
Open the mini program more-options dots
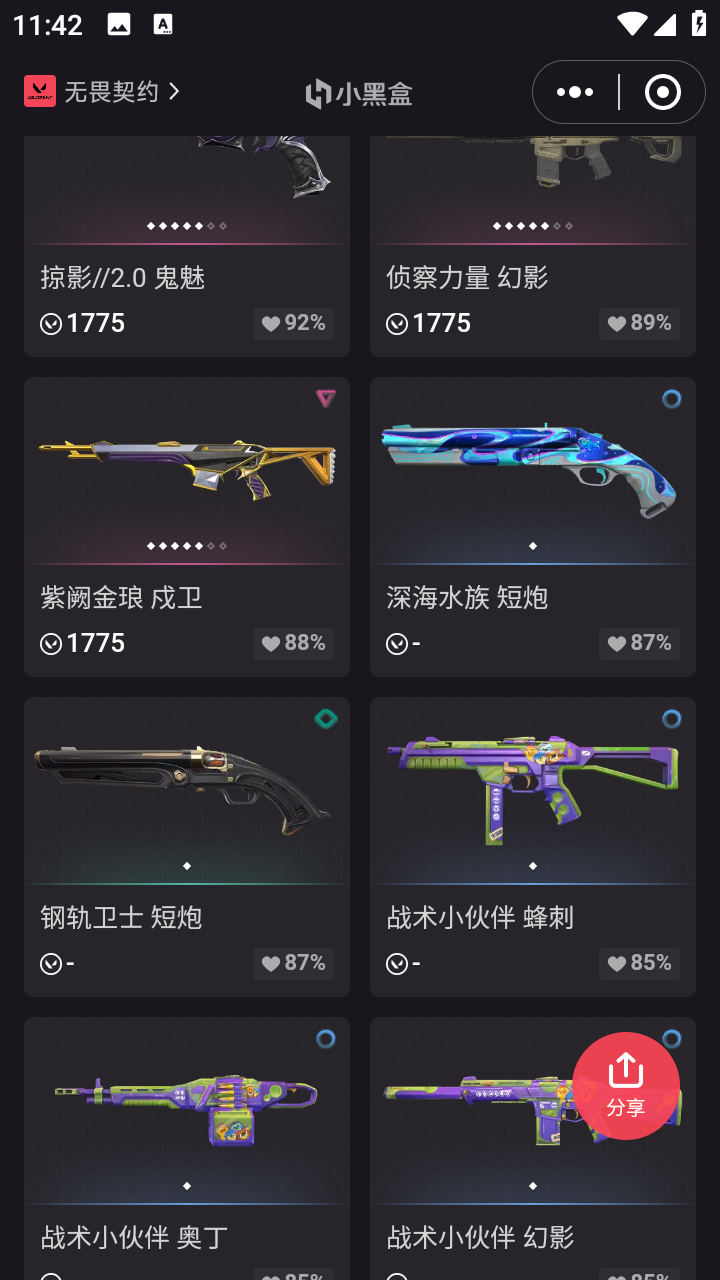pyautogui.click(x=574, y=92)
